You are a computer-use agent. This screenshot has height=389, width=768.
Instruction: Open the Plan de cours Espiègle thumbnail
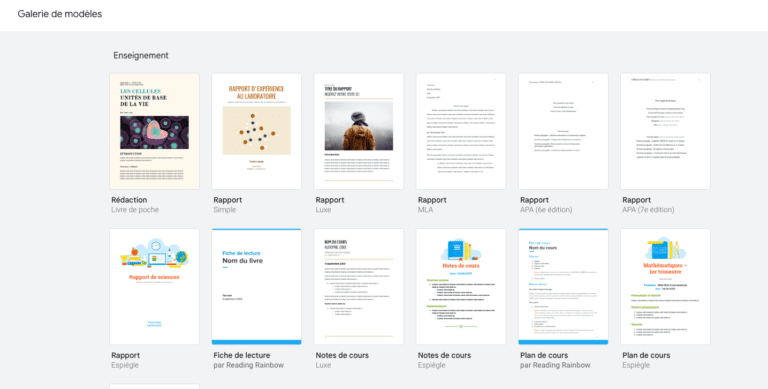click(665, 287)
